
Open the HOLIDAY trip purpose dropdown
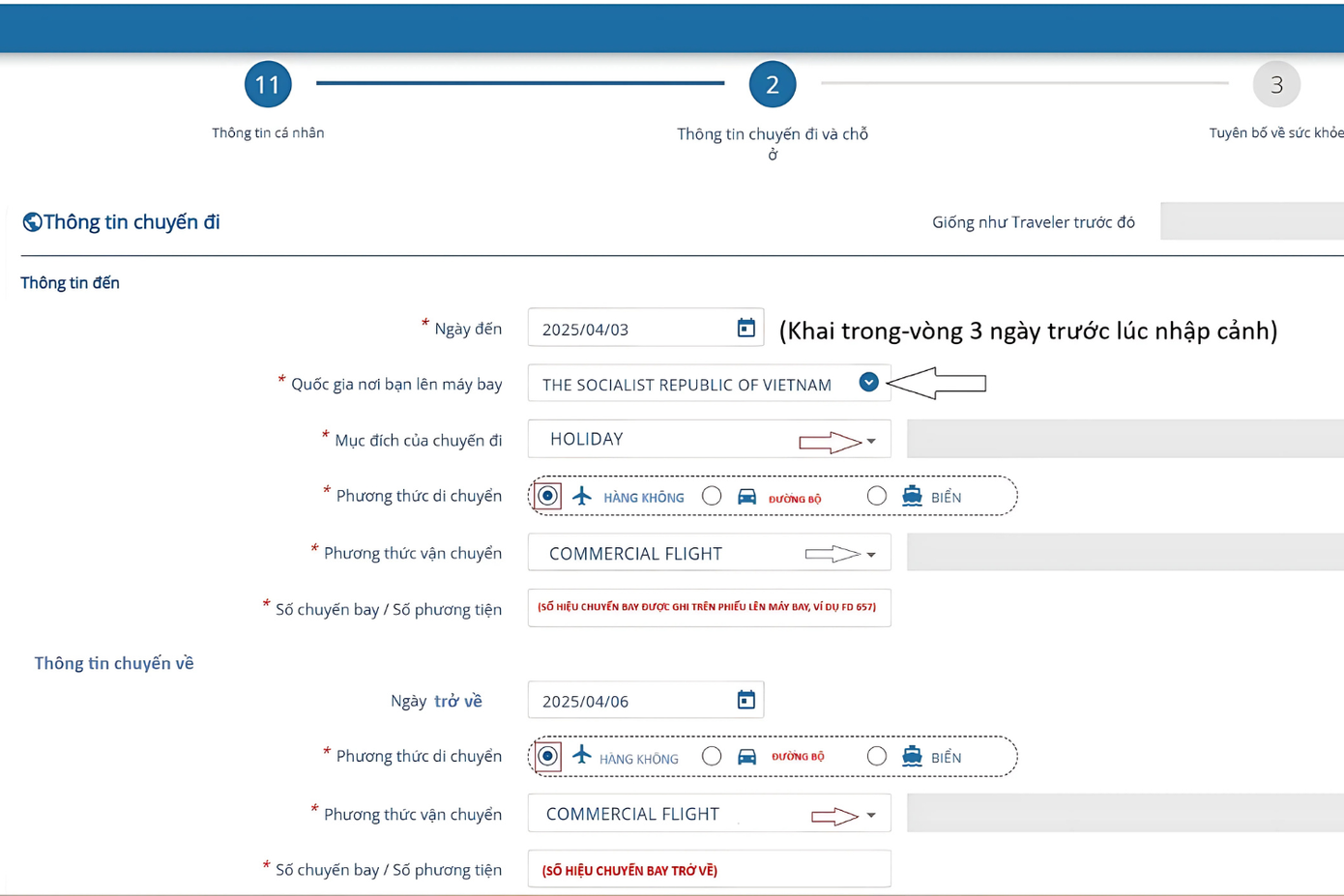point(871,441)
